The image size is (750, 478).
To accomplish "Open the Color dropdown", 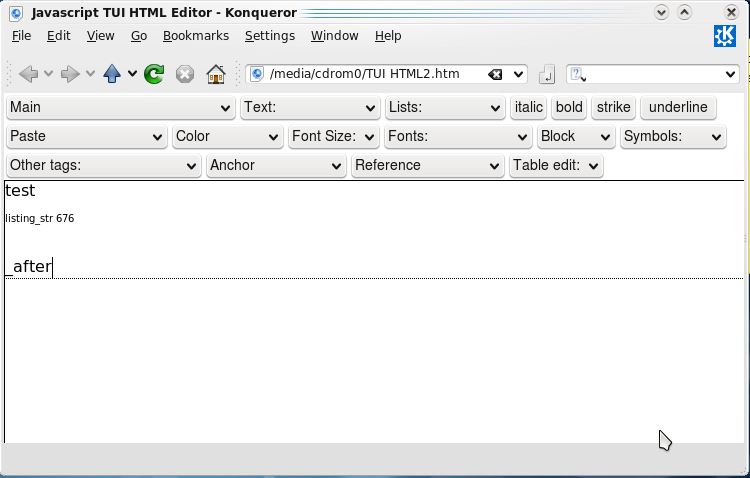I will [x=228, y=136].
